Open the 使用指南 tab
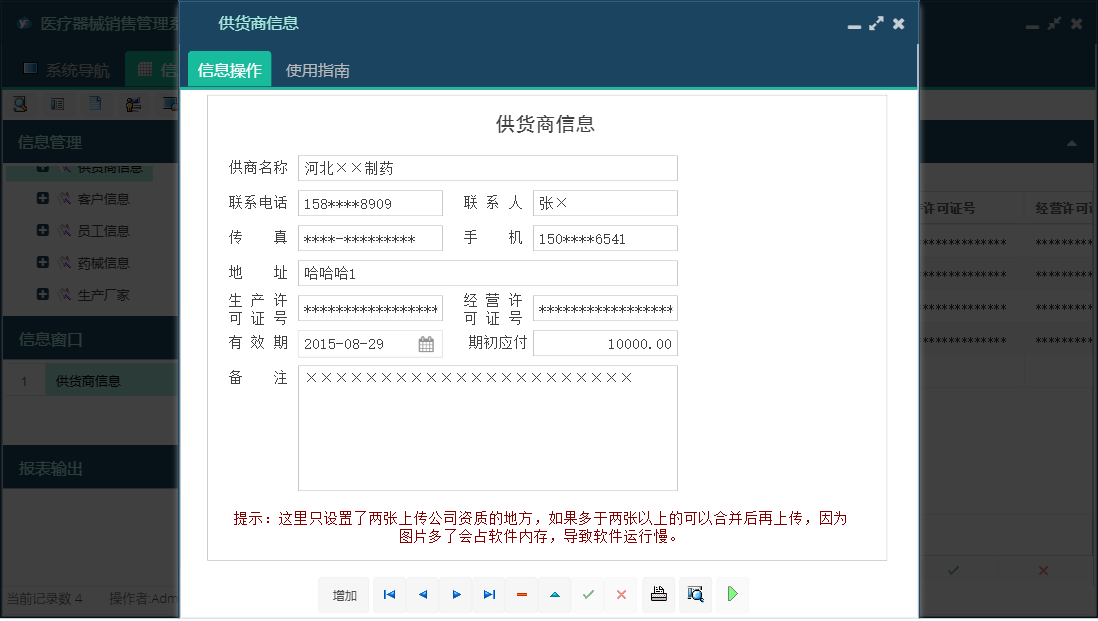The width and height of the screenshot is (1098, 621). click(317, 70)
